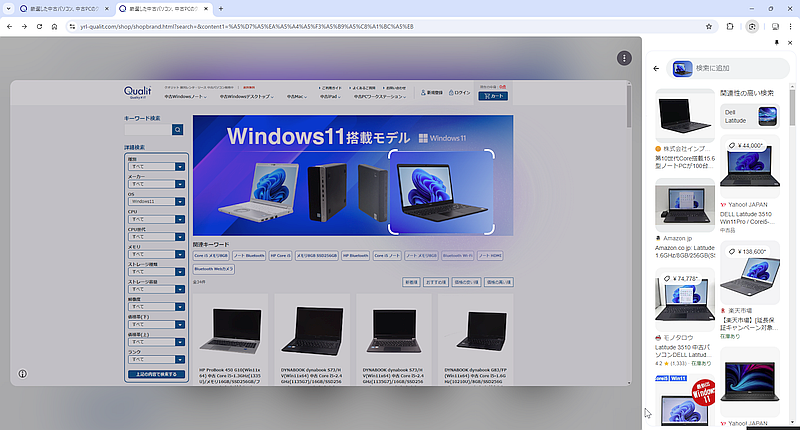800x430 pixels.
Task: Click the browser forward arrow
Action: coord(24,27)
